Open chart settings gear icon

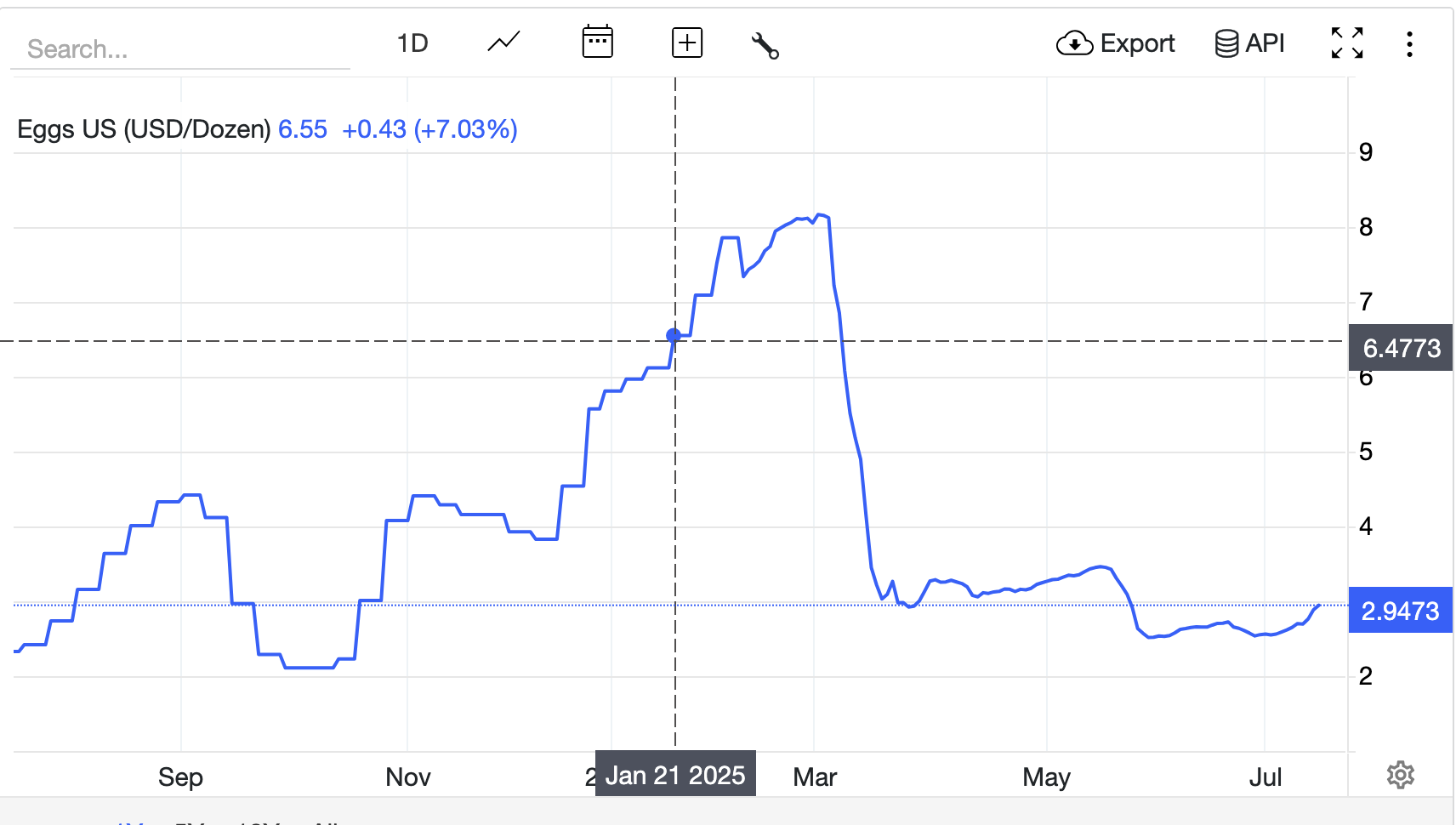pos(1401,775)
